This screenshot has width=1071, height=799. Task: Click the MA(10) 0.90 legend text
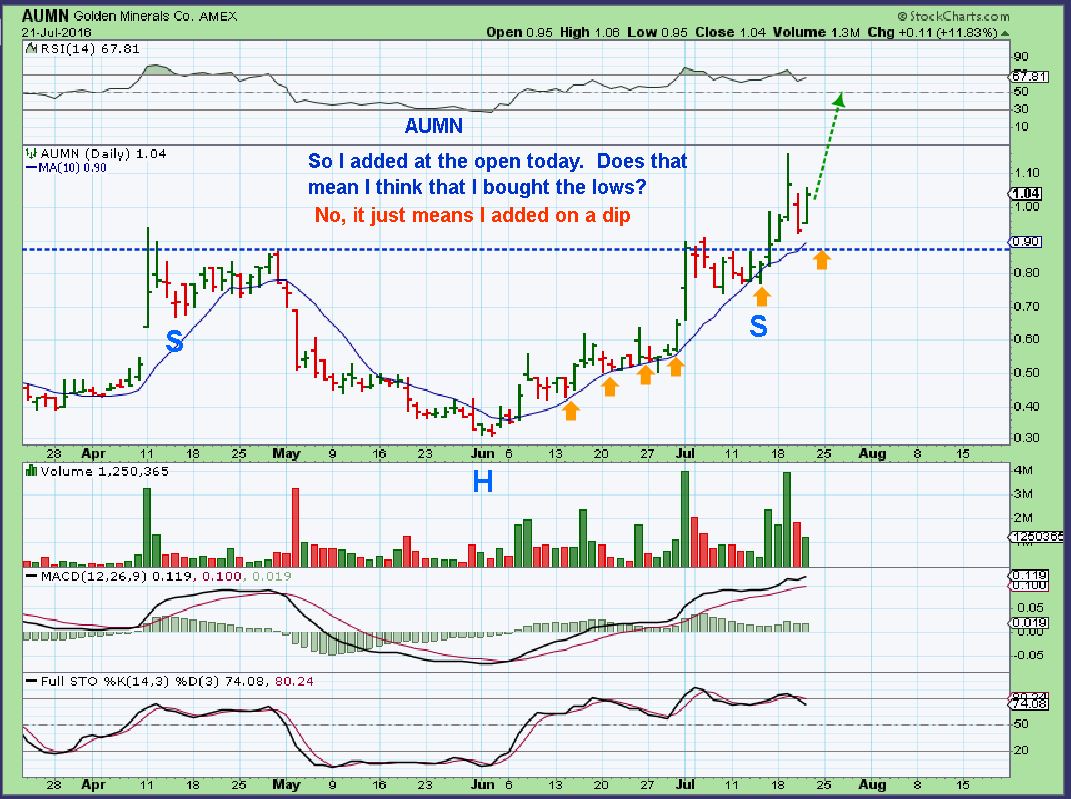click(x=72, y=168)
